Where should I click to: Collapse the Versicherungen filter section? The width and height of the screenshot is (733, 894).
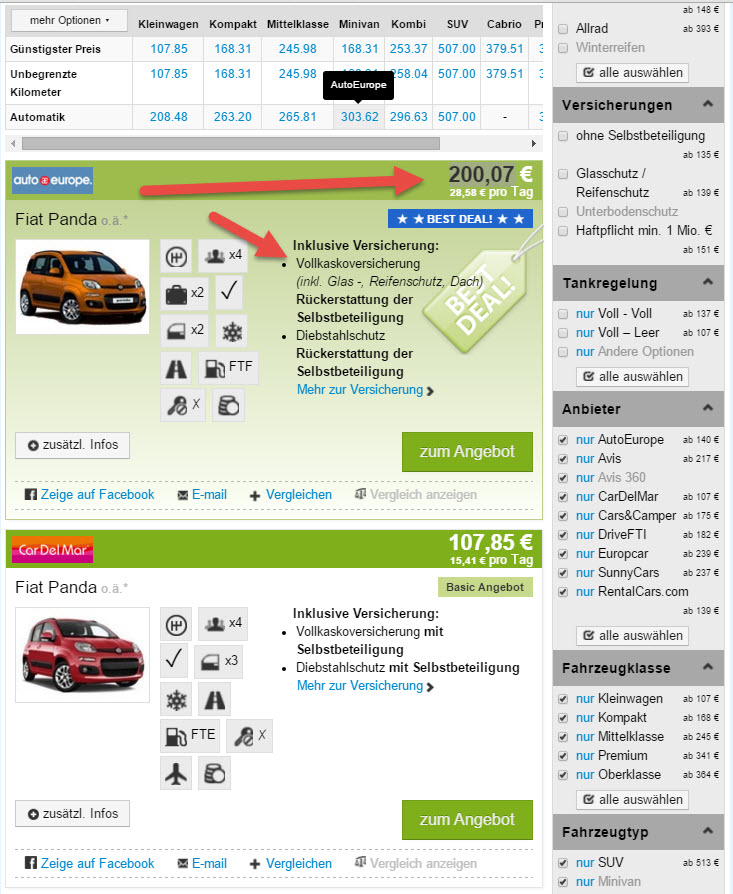(x=708, y=104)
